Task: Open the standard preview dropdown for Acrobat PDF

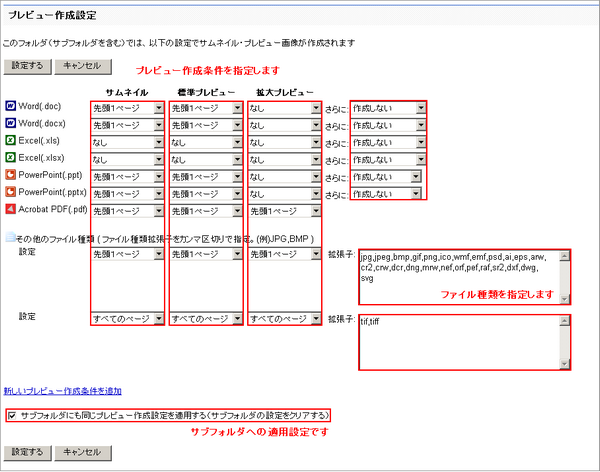Action: tap(206, 211)
